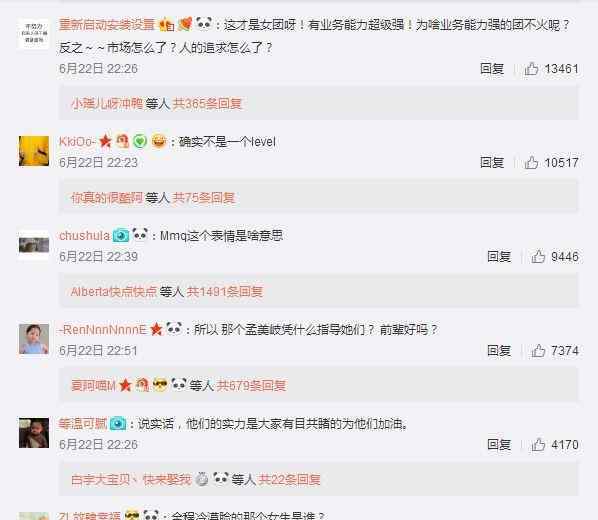598x520 pixels.
Task: Open KkiOo- user profile
Action: (77, 142)
